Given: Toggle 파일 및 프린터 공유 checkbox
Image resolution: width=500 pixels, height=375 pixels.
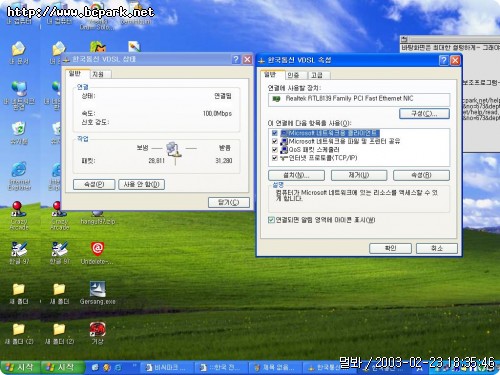Looking at the screenshot, I should (275, 141).
